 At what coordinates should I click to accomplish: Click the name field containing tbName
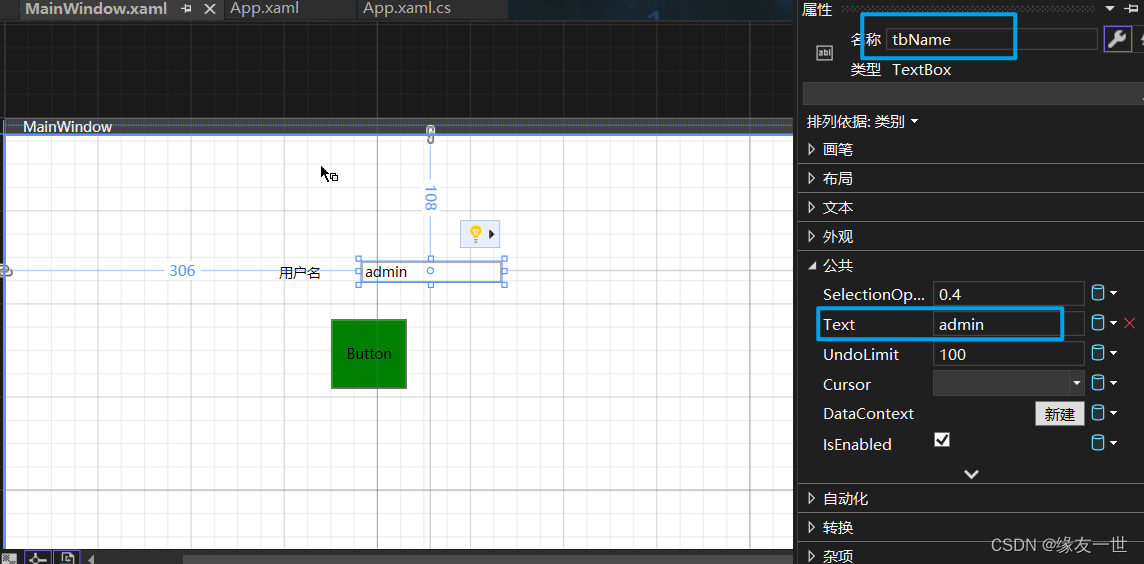click(992, 39)
